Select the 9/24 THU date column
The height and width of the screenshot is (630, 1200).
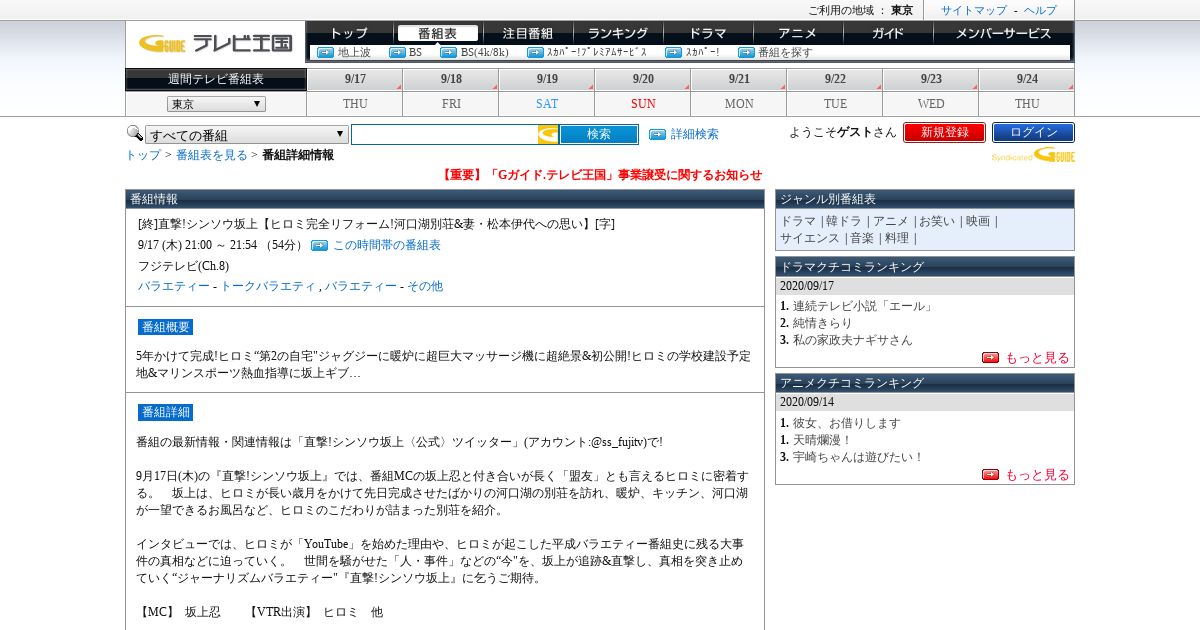tap(1027, 92)
